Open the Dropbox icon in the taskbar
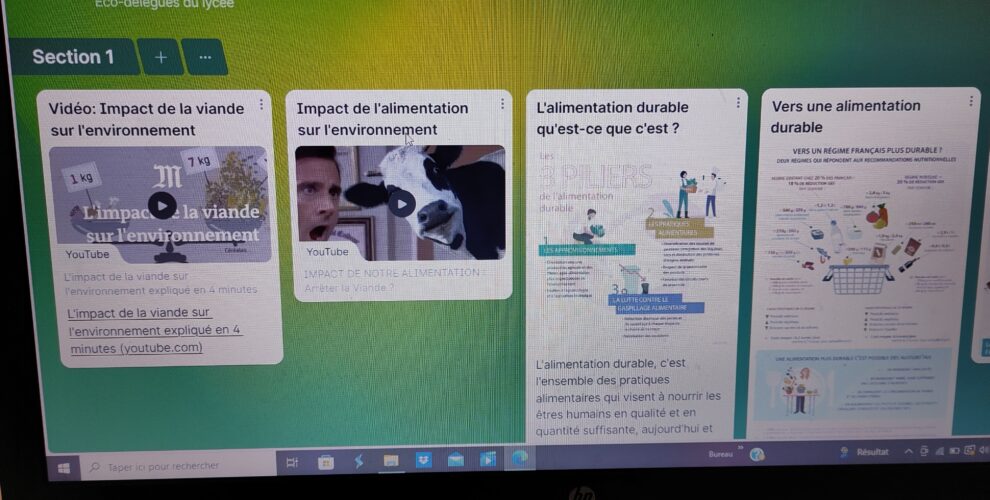This screenshot has height=500, width=990. (x=423, y=460)
